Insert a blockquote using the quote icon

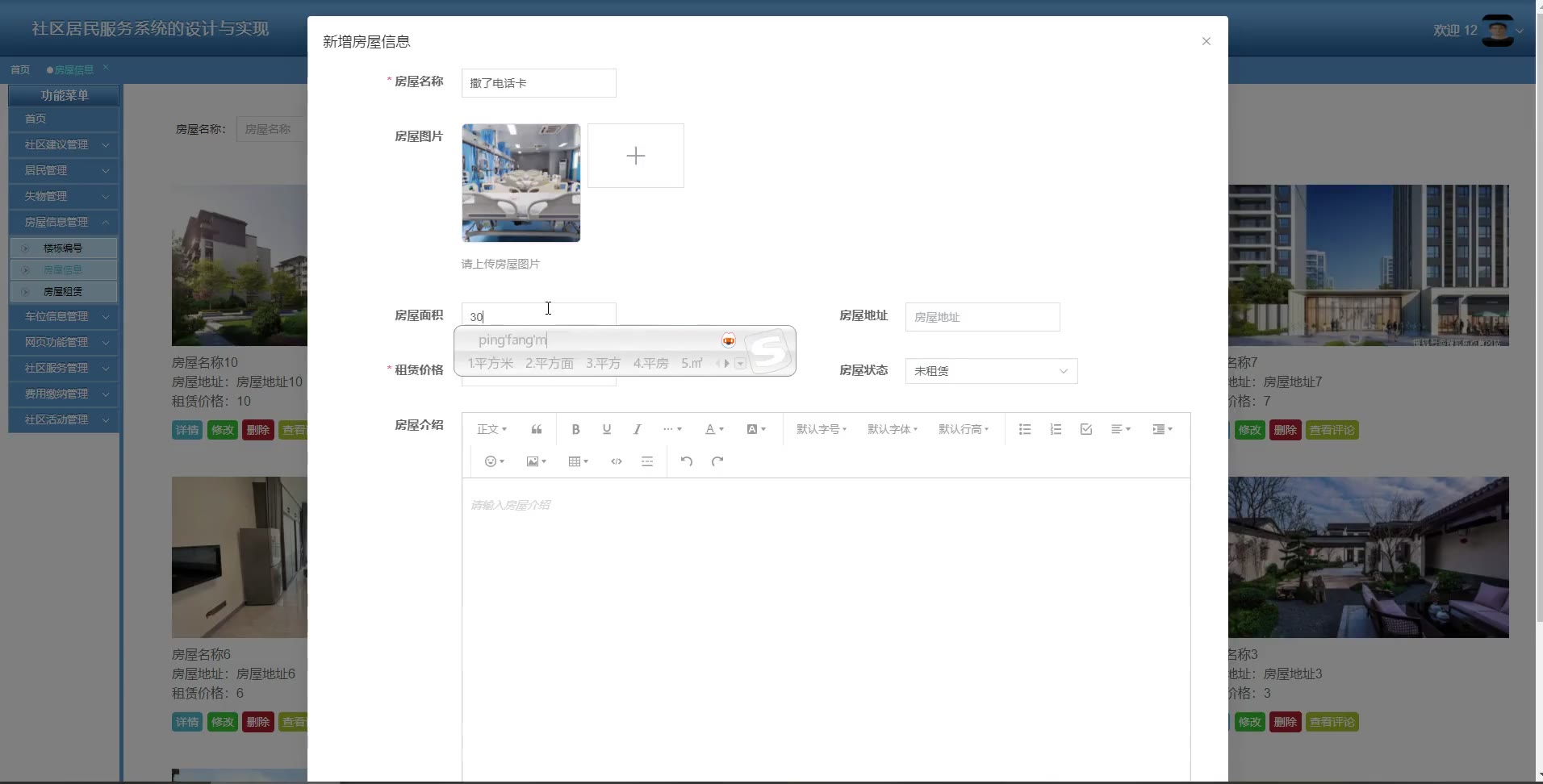coord(537,429)
